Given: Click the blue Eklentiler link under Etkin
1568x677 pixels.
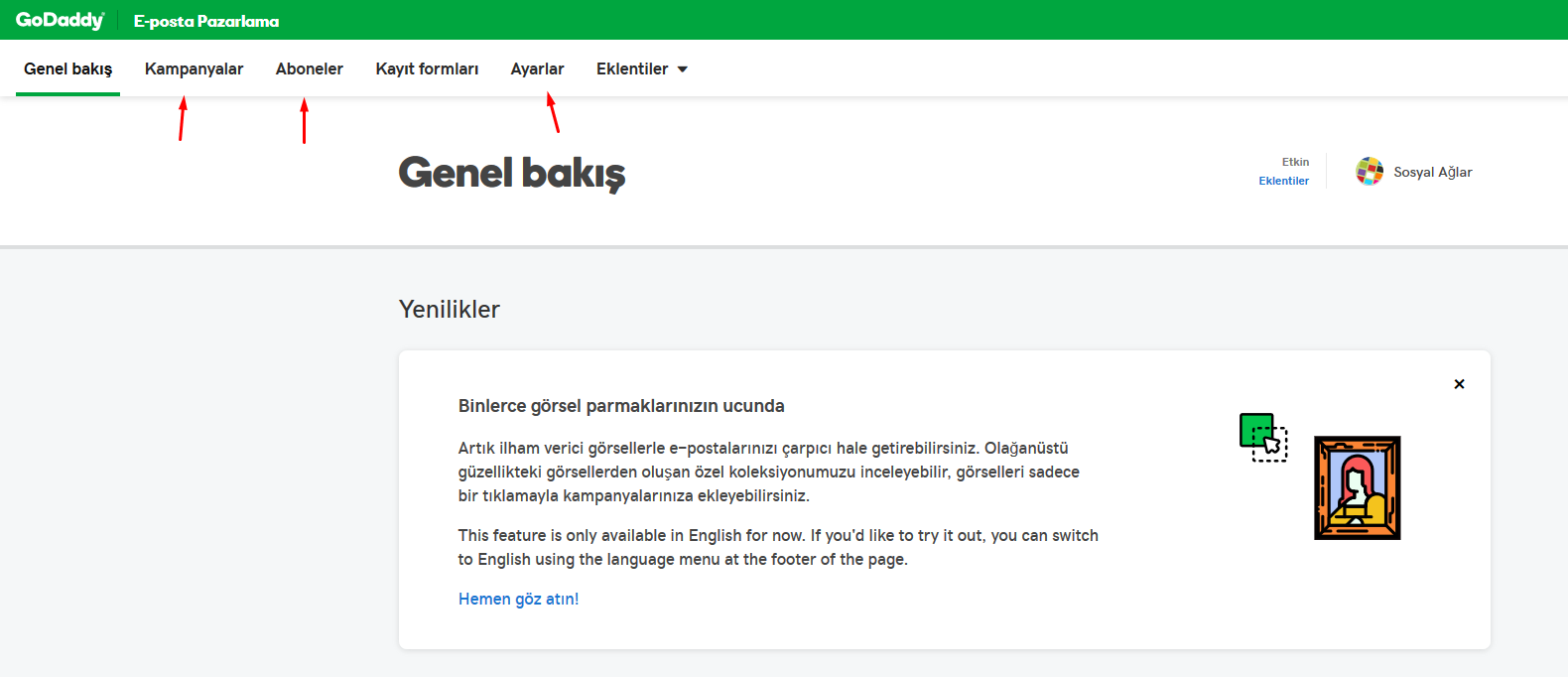Looking at the screenshot, I should (1283, 181).
